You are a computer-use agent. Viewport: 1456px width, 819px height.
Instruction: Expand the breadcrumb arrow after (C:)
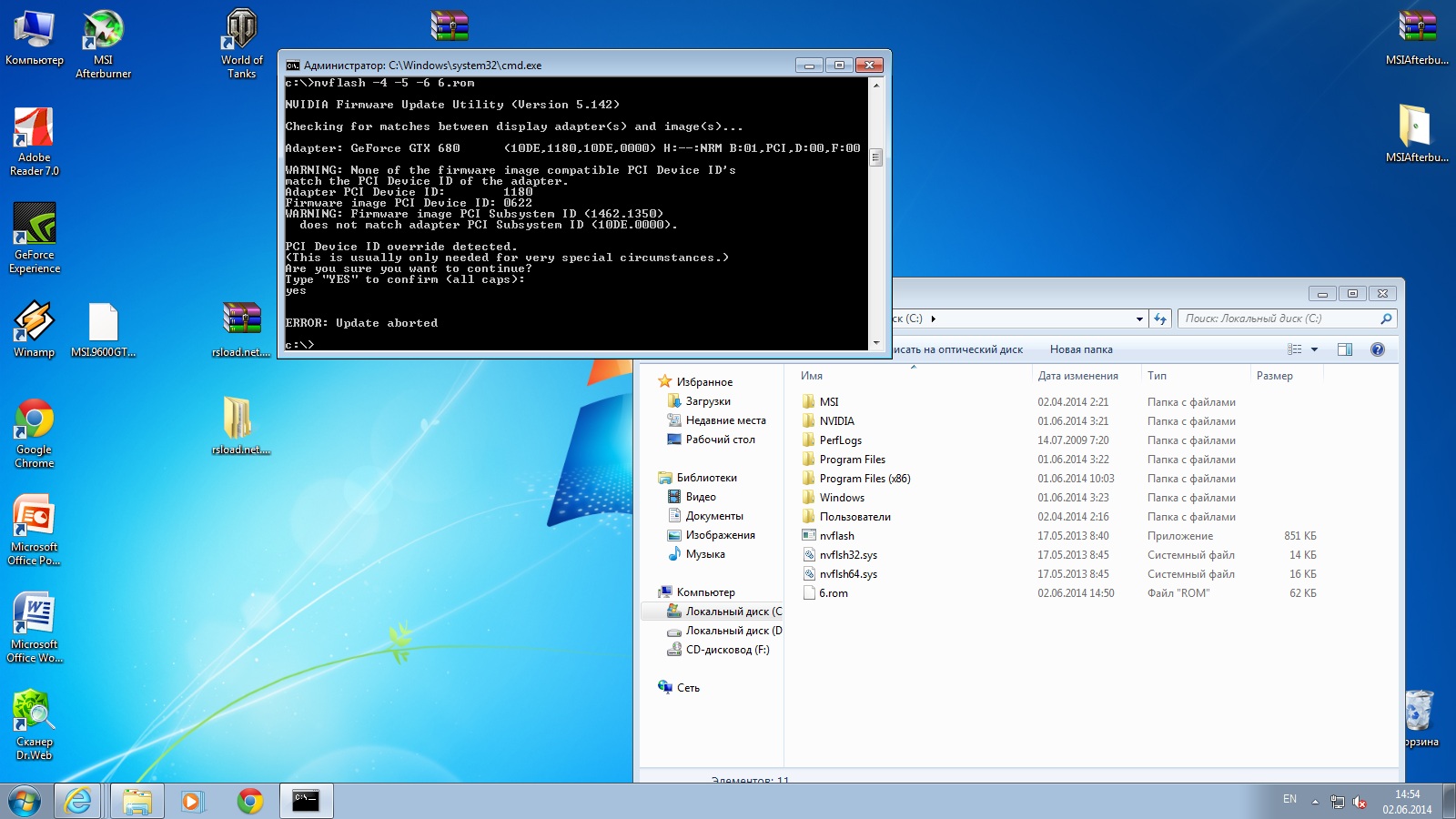tap(934, 318)
